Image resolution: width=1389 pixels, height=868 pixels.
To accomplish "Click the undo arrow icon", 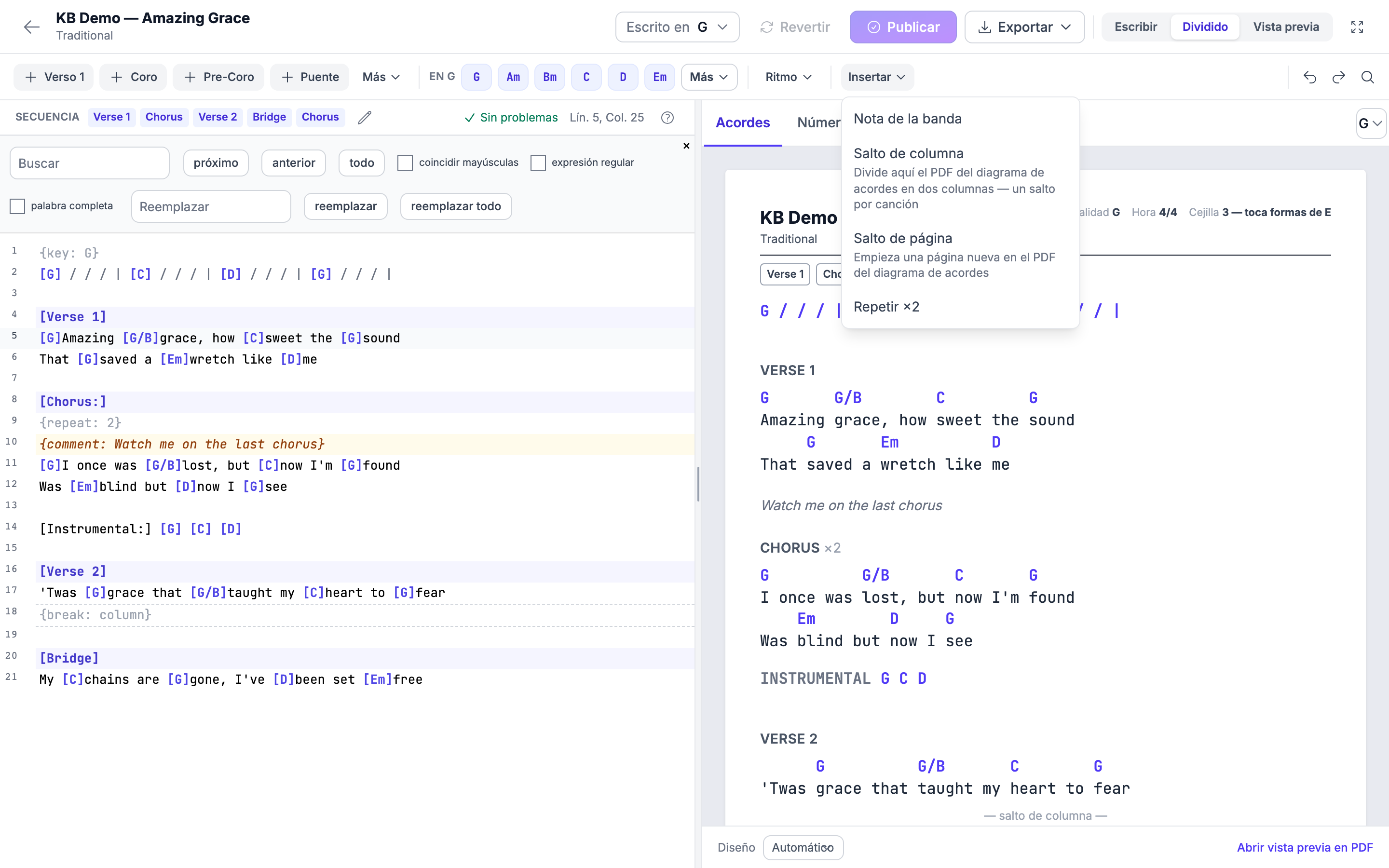I will pyautogui.click(x=1310, y=77).
